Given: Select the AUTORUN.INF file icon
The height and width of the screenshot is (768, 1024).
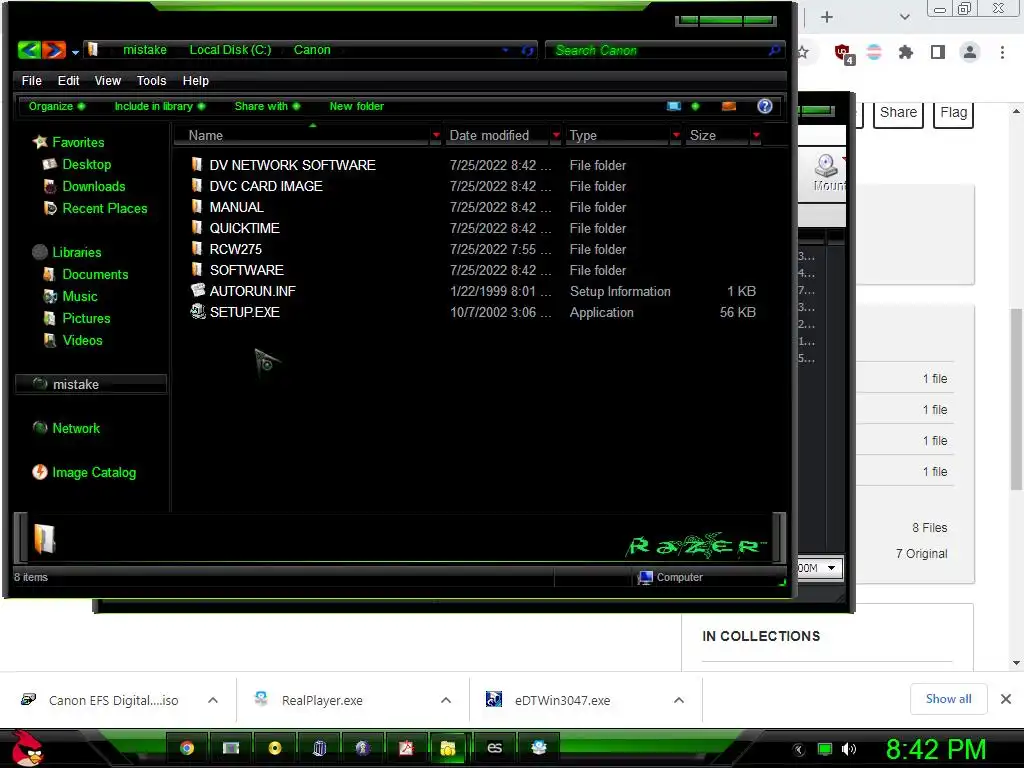Looking at the screenshot, I should [198, 291].
